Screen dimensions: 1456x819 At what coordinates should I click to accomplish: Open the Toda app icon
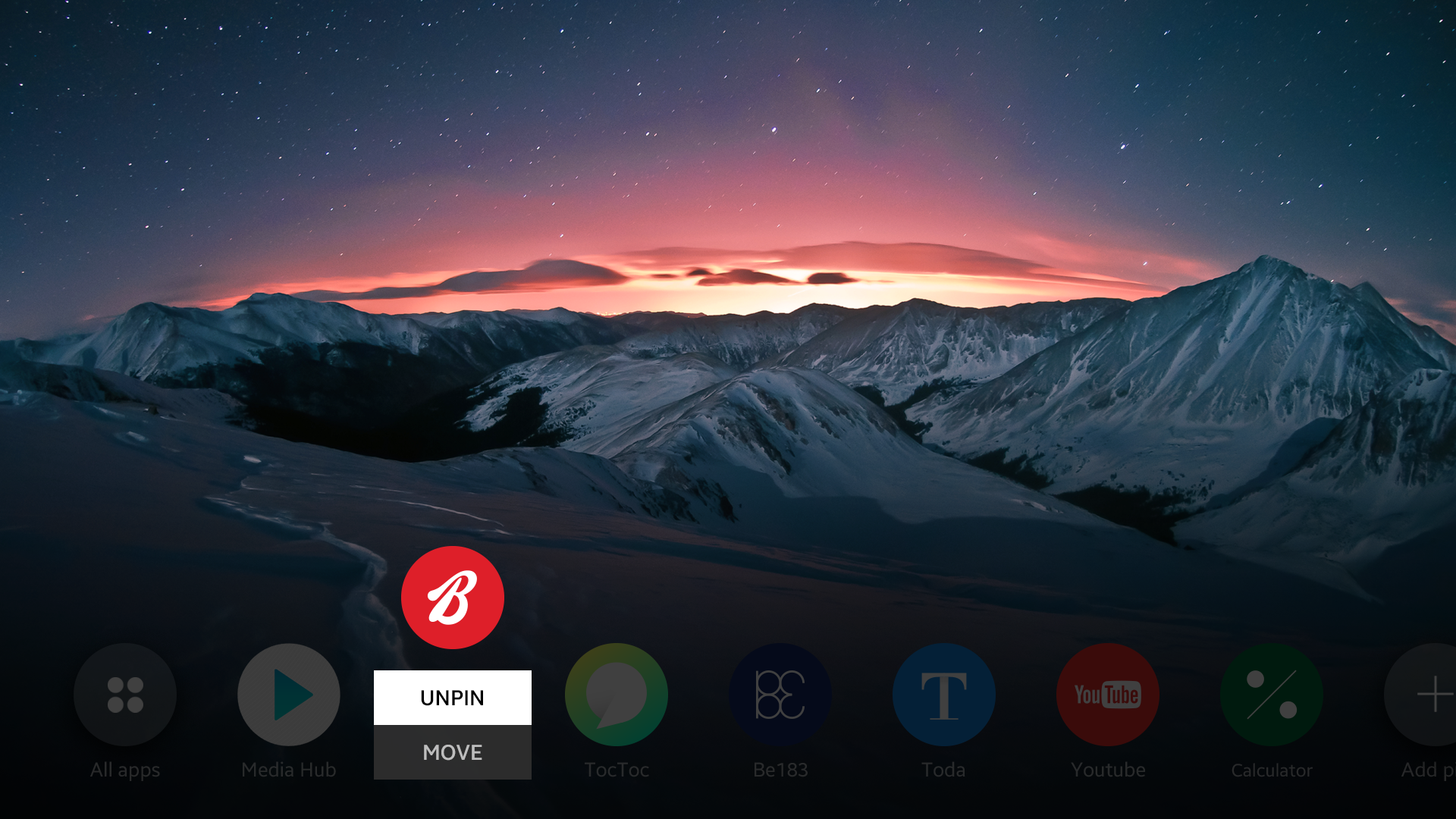944,694
